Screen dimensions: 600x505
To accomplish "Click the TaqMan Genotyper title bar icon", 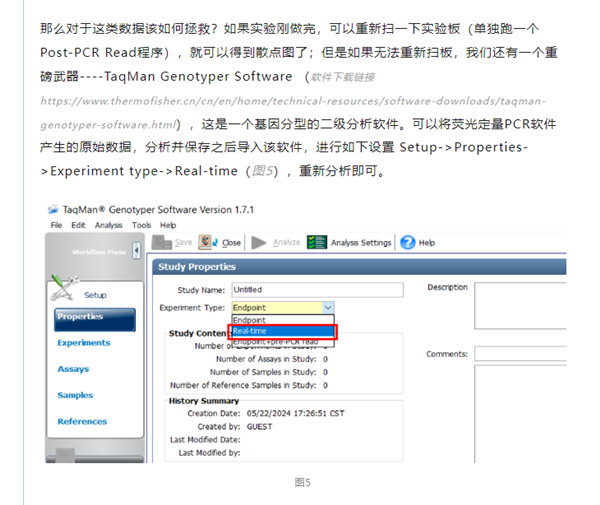I will 53,210.
